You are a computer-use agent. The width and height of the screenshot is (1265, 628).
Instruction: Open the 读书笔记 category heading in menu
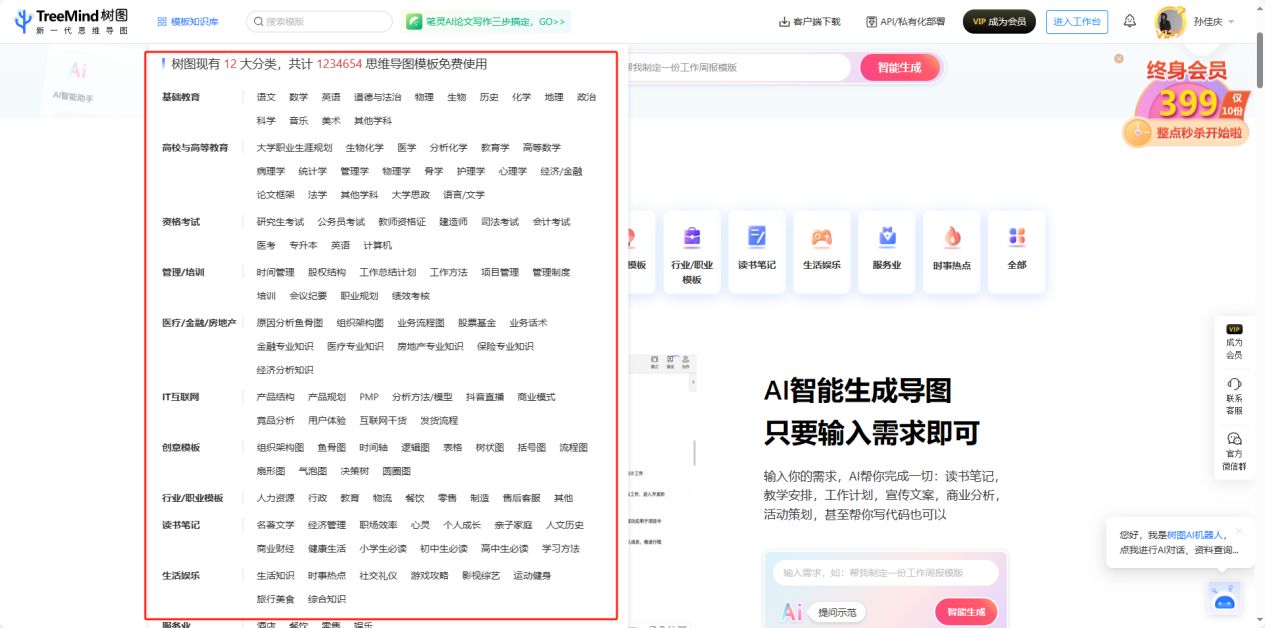pos(181,524)
